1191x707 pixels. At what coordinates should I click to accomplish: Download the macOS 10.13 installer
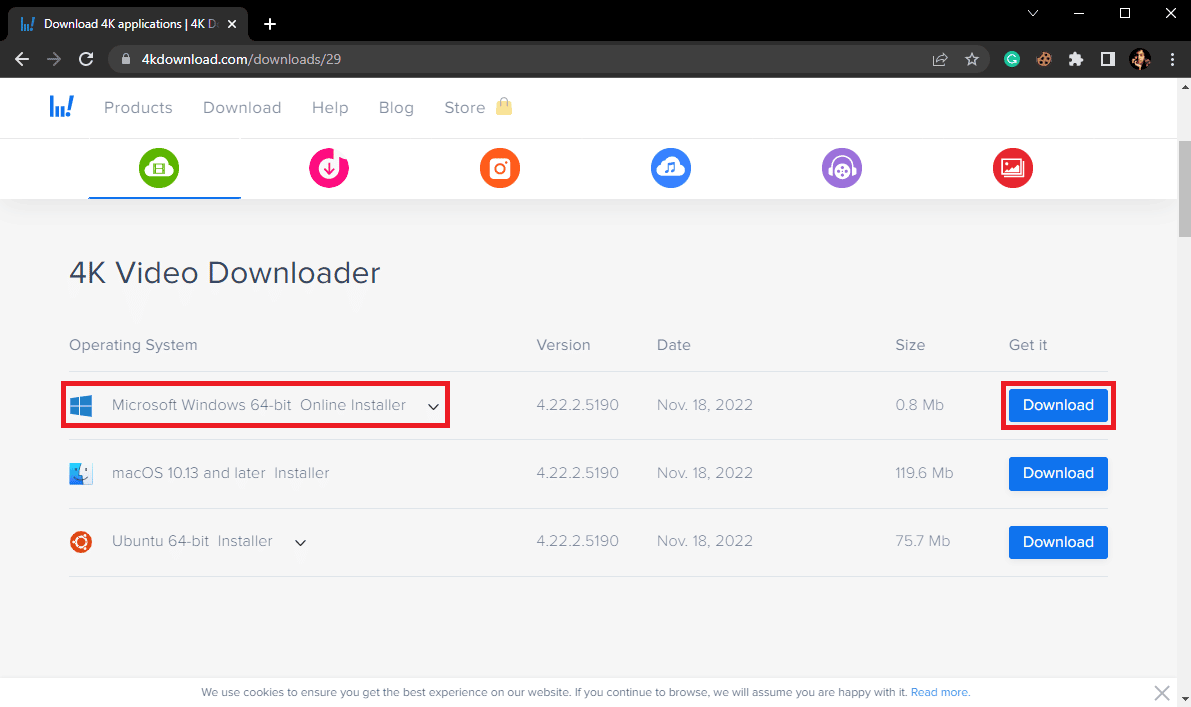pyautogui.click(x=1058, y=474)
